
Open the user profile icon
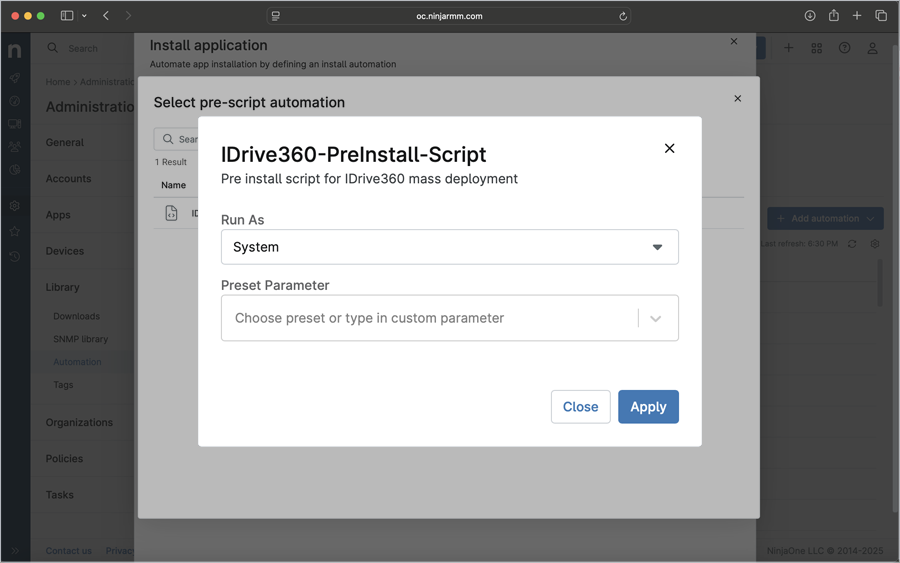[x=872, y=48]
